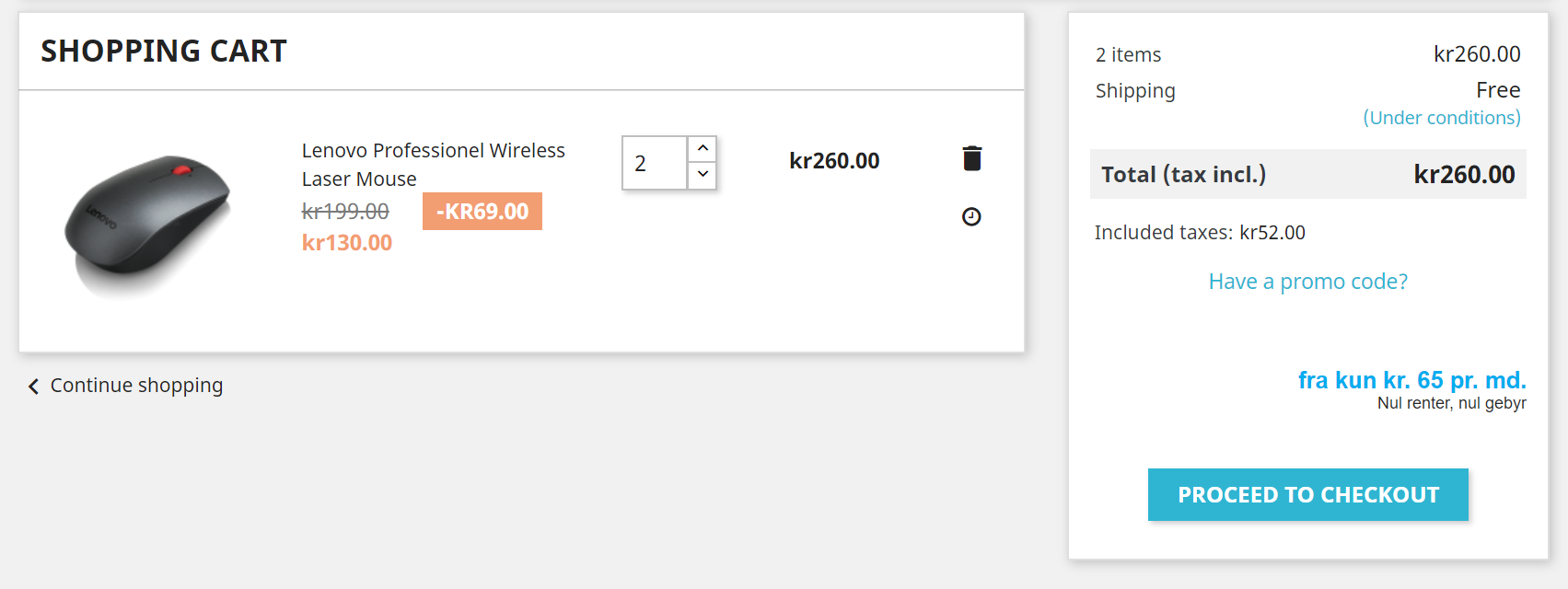Click the -KR69.00 discount badge
The image size is (1568, 589).
tap(482, 212)
